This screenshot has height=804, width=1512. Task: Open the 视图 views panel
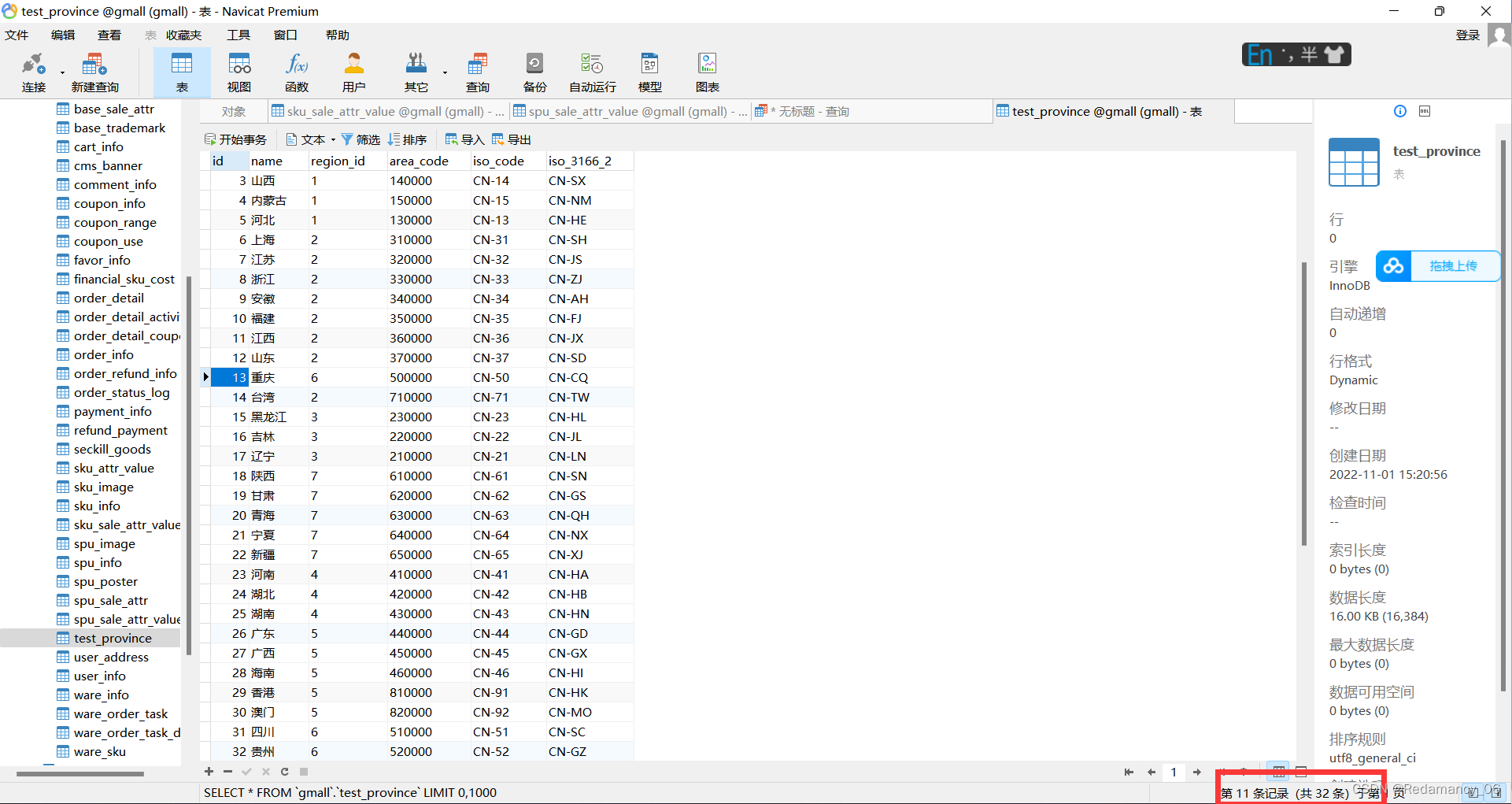(x=239, y=72)
